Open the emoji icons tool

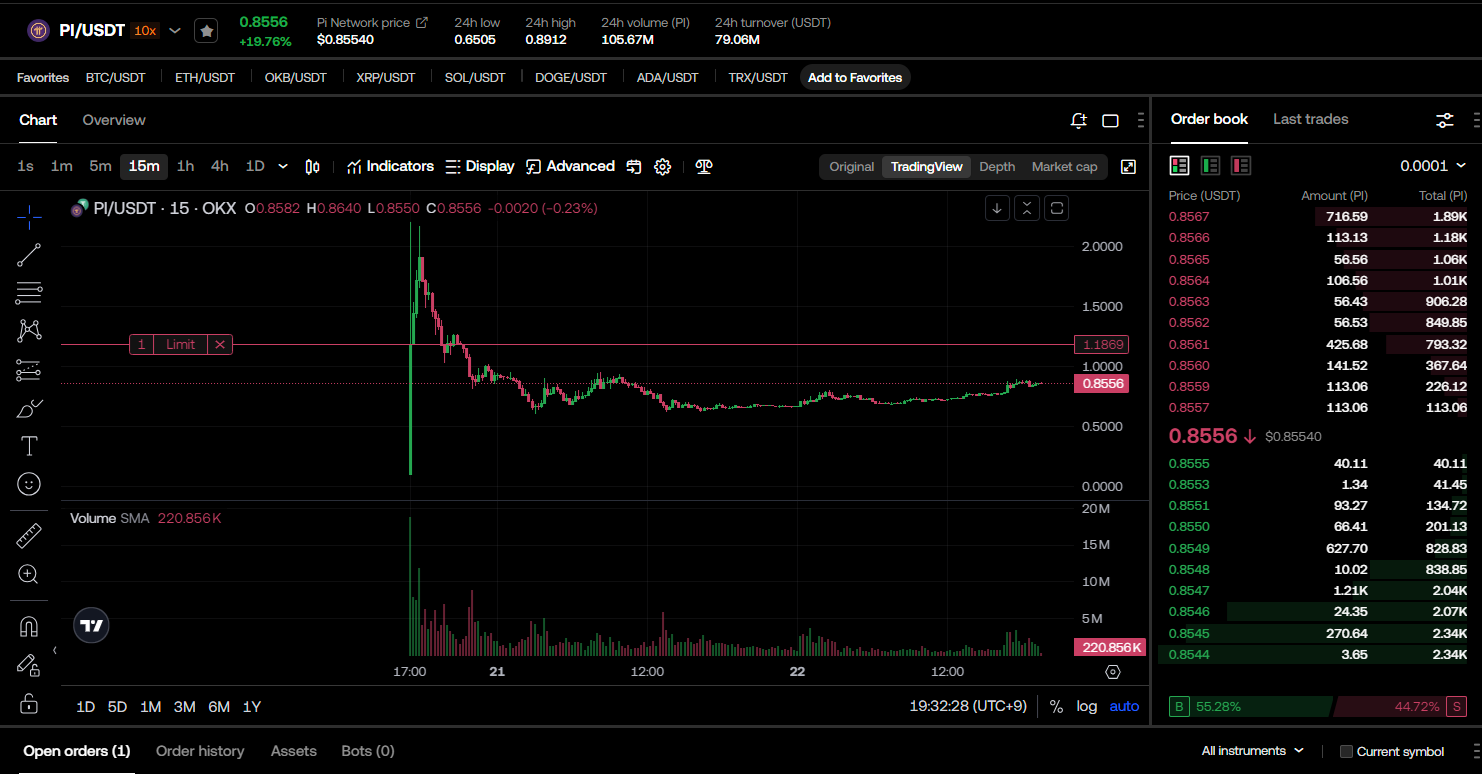point(29,484)
